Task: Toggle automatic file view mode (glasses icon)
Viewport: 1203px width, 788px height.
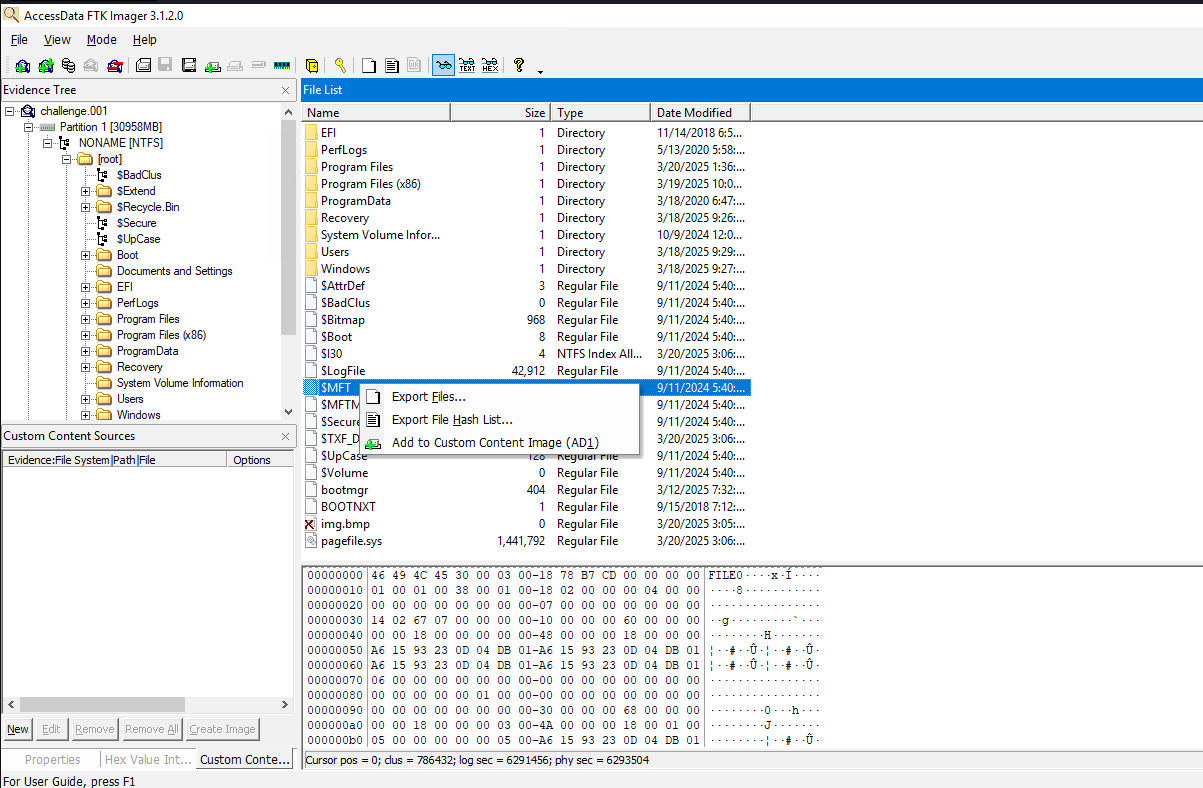Action: (443, 66)
